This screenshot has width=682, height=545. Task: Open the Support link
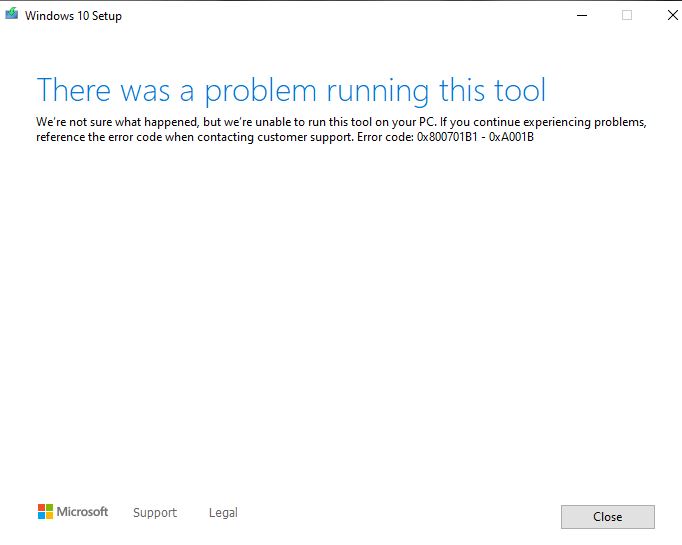tap(154, 513)
